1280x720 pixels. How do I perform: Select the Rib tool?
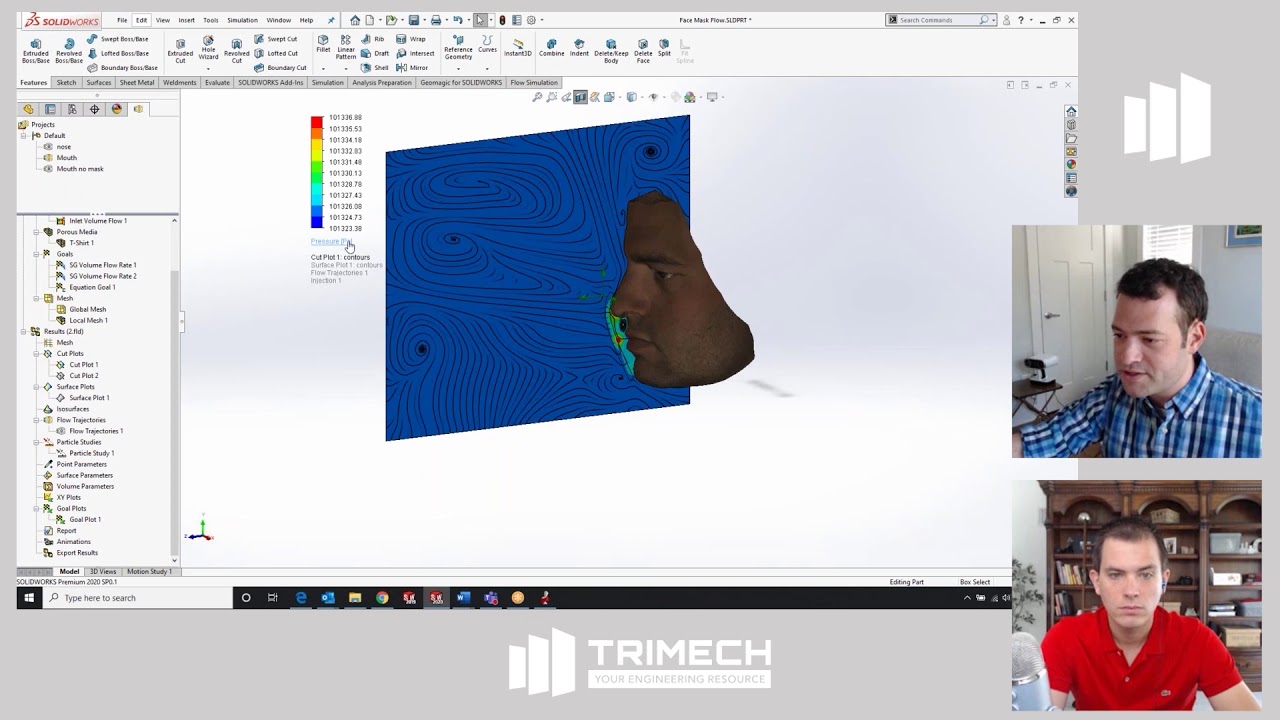tap(372, 39)
